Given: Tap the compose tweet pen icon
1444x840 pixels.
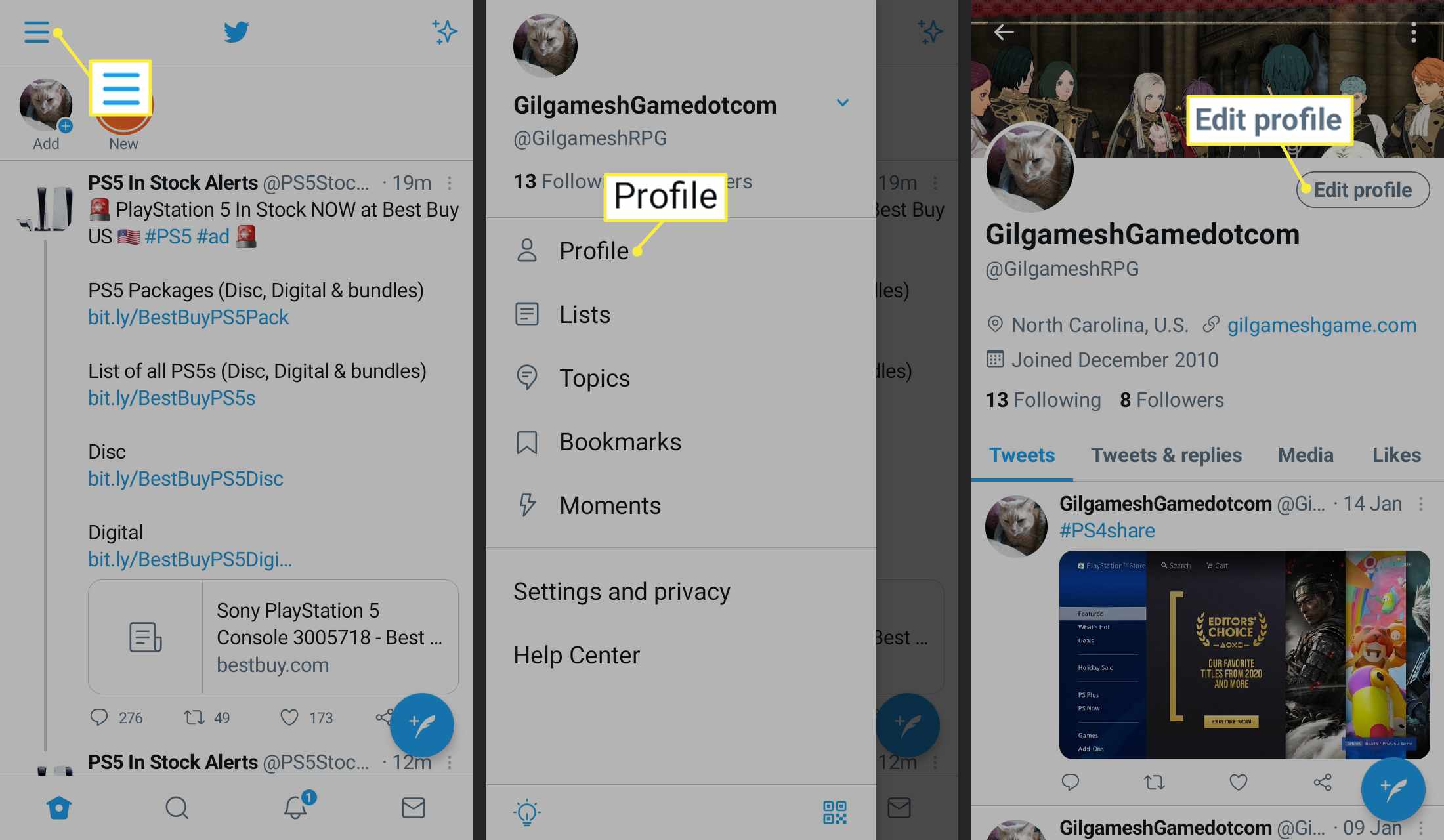Looking at the screenshot, I should [x=421, y=725].
